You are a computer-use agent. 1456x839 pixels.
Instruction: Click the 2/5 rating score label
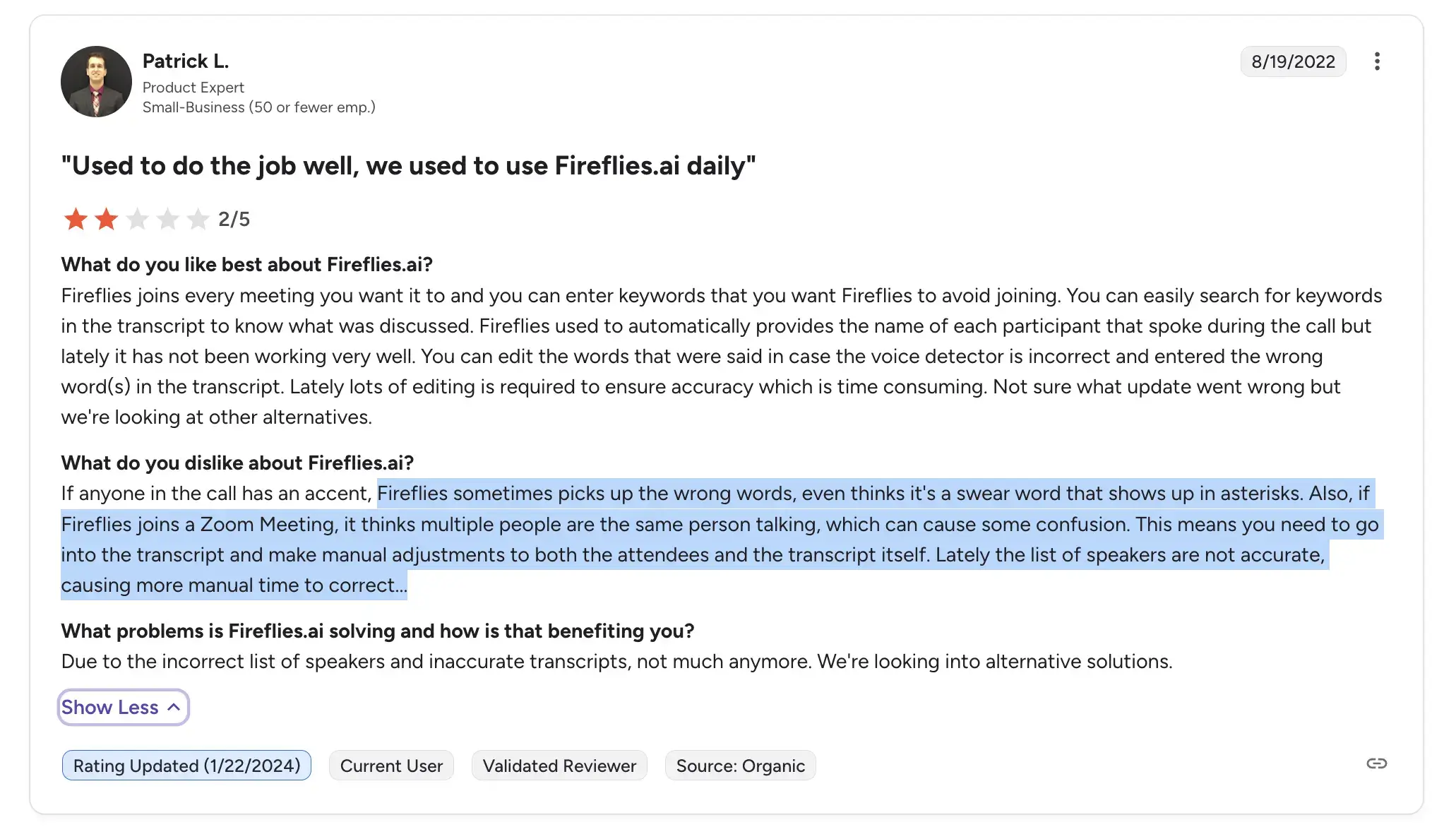pyautogui.click(x=234, y=219)
